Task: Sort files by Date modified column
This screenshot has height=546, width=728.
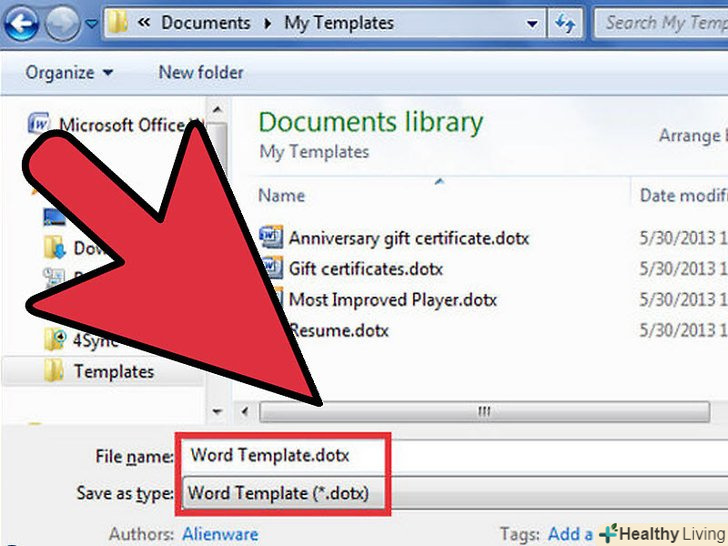Action: point(682,195)
